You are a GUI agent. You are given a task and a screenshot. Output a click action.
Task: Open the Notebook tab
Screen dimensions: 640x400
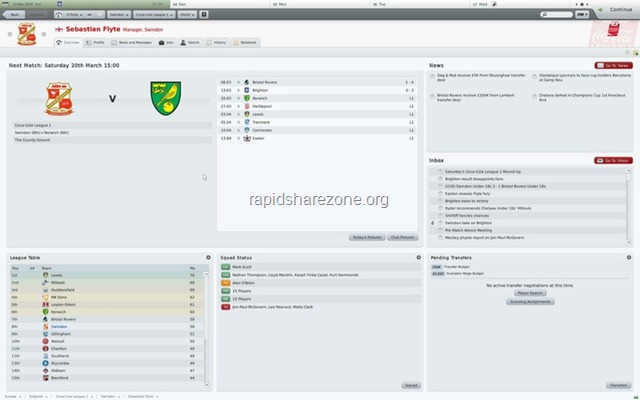[245, 42]
